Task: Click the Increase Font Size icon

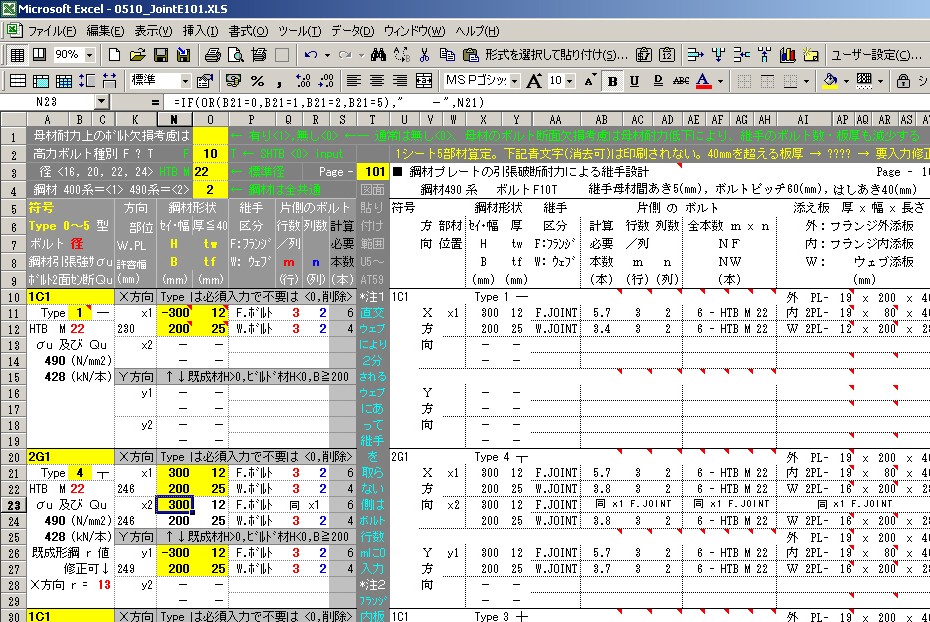Action: pos(534,81)
